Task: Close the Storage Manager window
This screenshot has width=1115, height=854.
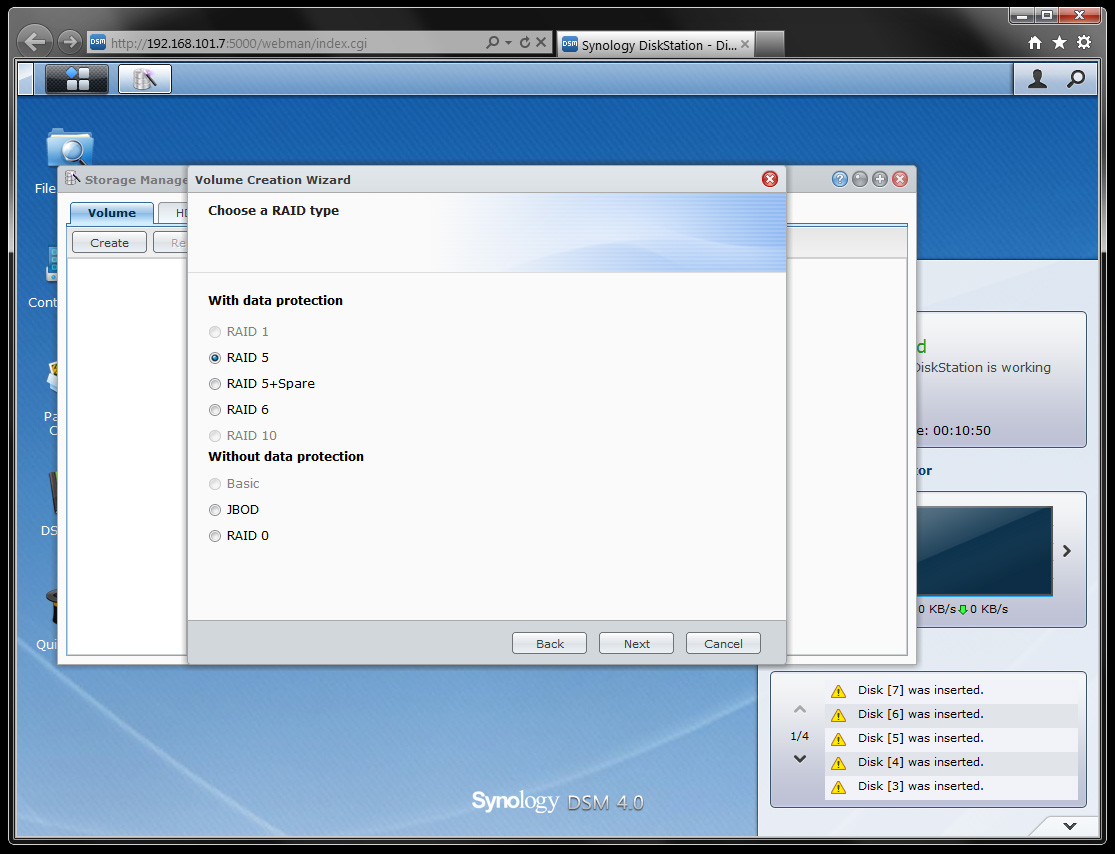Action: [x=900, y=179]
